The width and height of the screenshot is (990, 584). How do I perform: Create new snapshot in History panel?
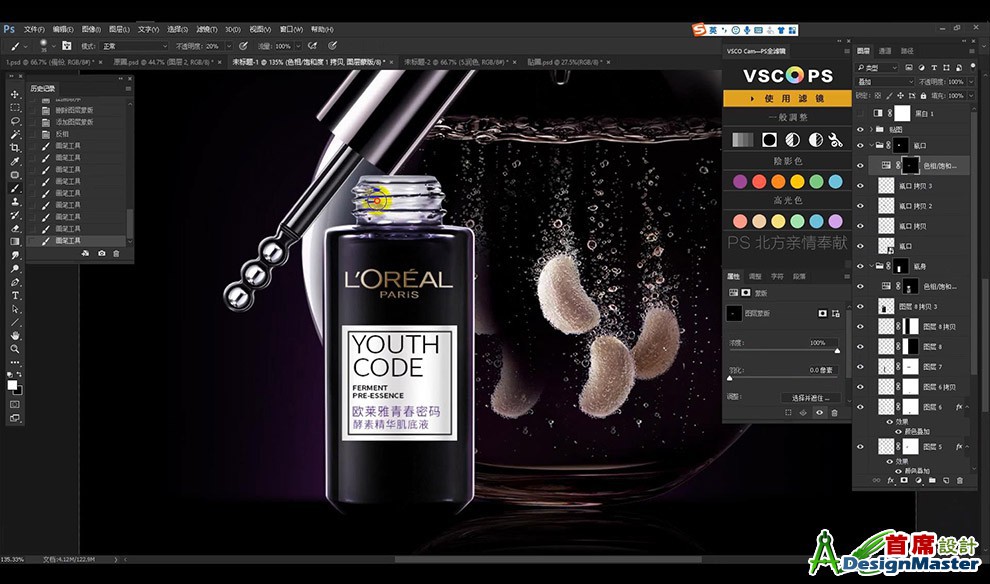coord(102,253)
